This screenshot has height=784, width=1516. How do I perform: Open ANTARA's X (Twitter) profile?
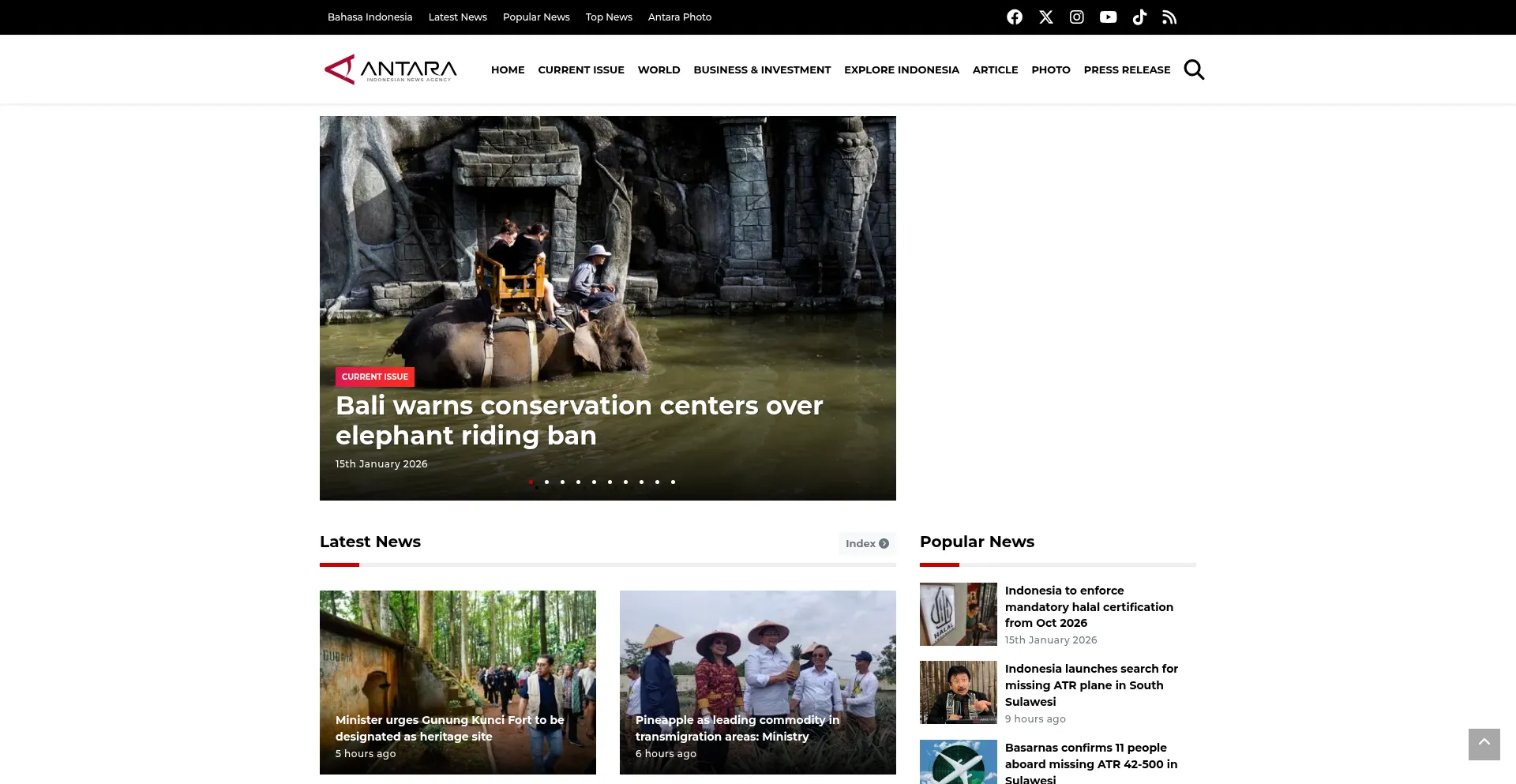[x=1045, y=17]
